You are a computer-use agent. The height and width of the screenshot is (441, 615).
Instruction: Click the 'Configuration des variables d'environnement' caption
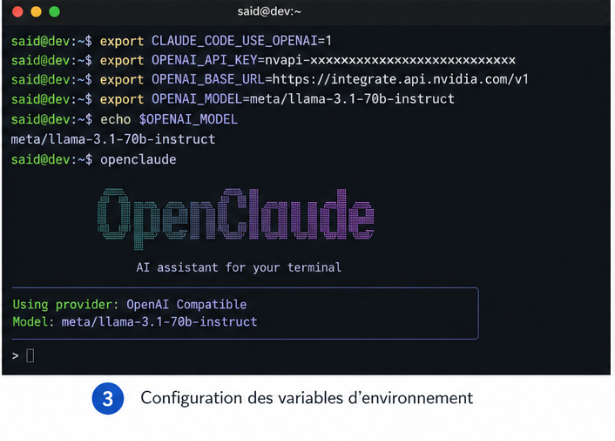tap(307, 398)
